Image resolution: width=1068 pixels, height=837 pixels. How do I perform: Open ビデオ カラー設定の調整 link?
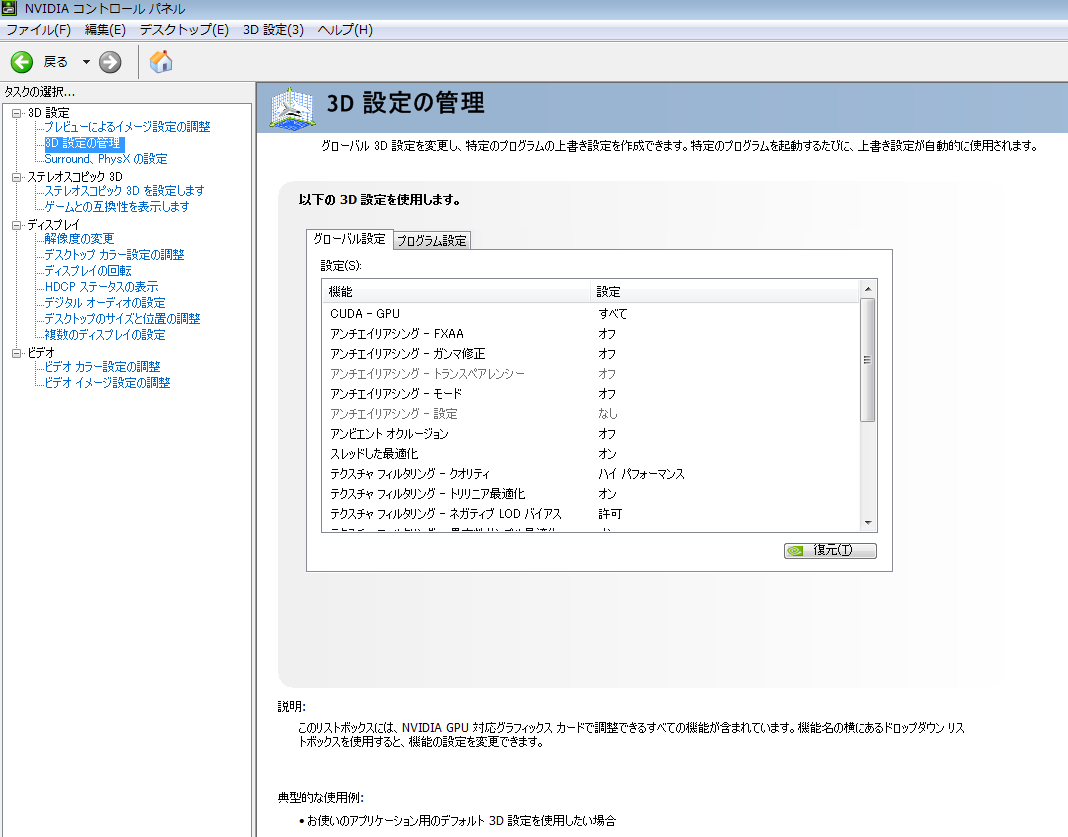pyautogui.click(x=102, y=367)
